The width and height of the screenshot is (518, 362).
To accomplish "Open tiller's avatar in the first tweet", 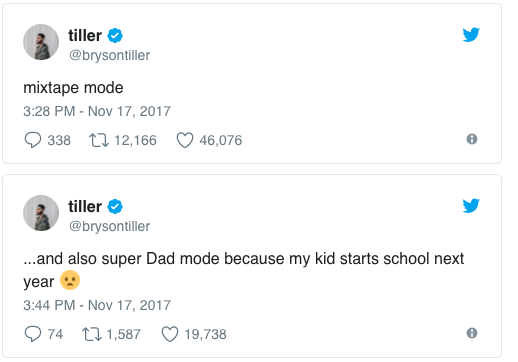I will coord(41,42).
